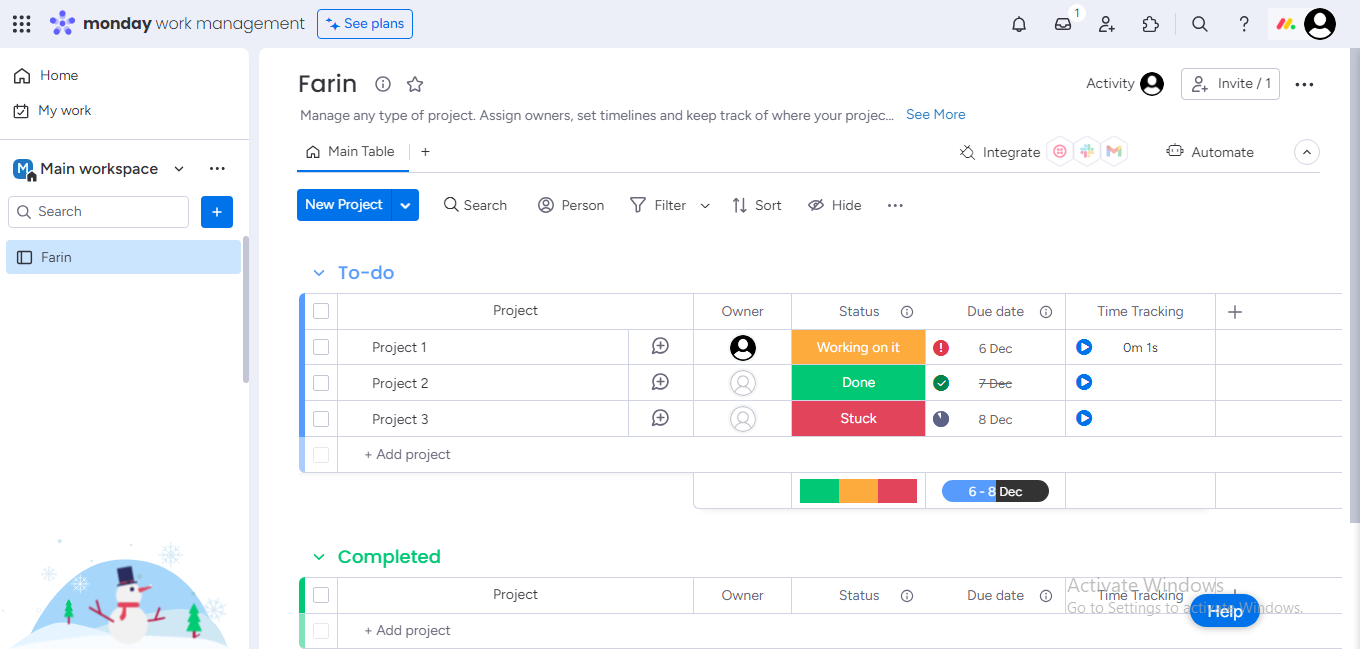Viewport: 1360px width, 649px height.
Task: Click New Project button
Action: pyautogui.click(x=344, y=205)
